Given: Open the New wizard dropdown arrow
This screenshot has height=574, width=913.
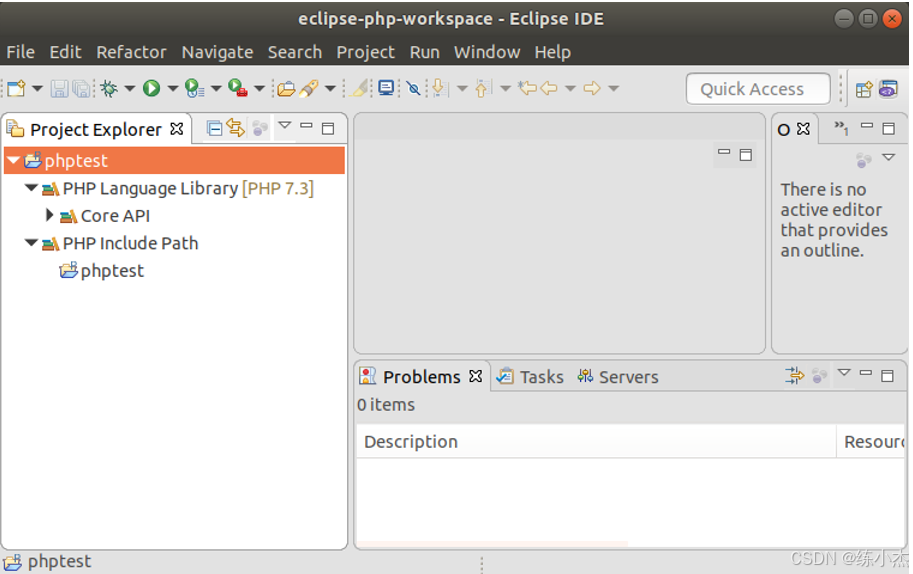Looking at the screenshot, I should [x=37, y=88].
